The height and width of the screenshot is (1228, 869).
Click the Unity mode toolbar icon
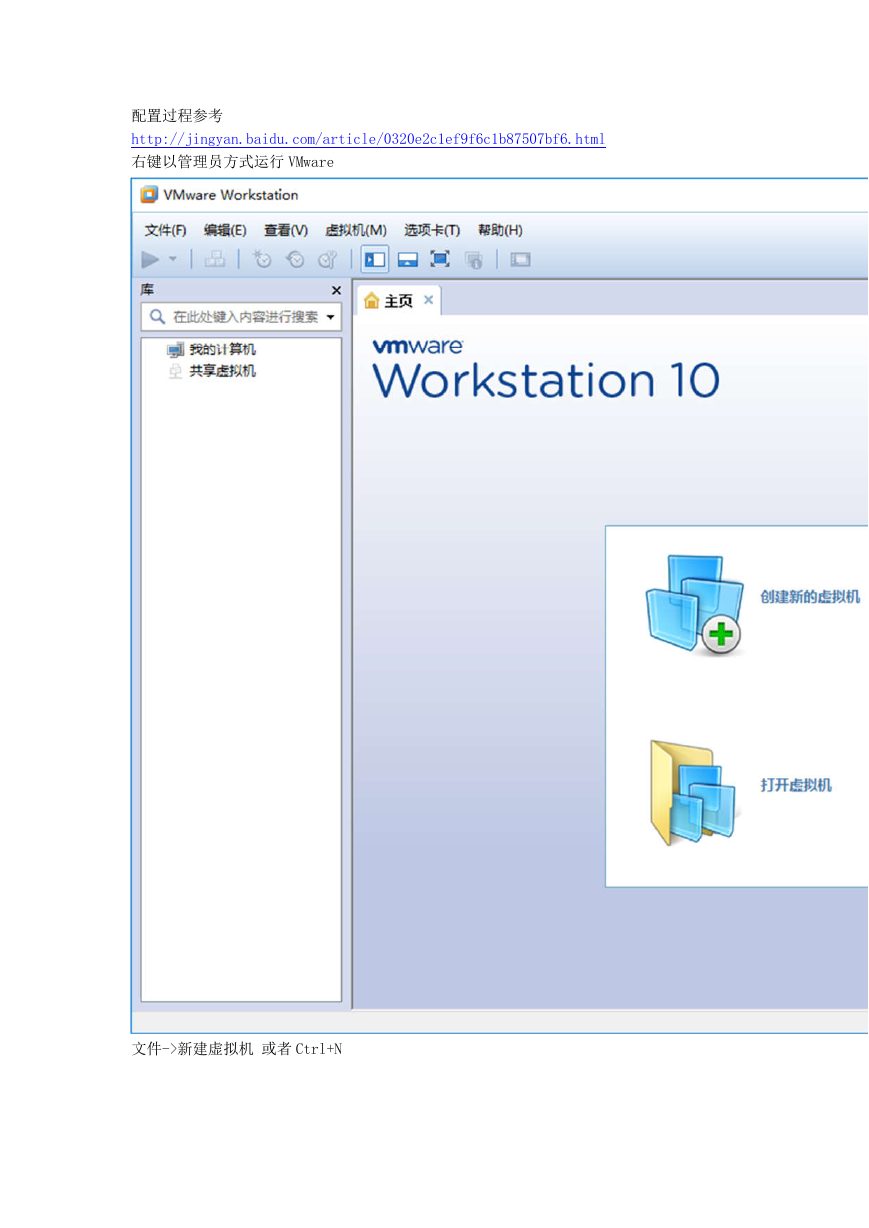coord(474,260)
